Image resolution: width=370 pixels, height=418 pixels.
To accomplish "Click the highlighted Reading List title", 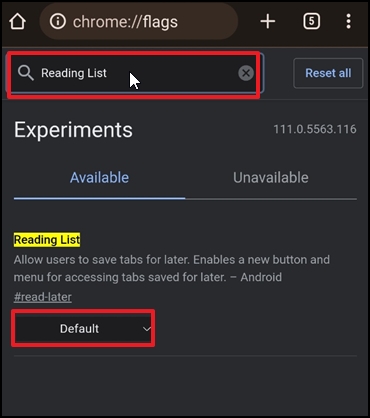I will pyautogui.click(x=47, y=240).
